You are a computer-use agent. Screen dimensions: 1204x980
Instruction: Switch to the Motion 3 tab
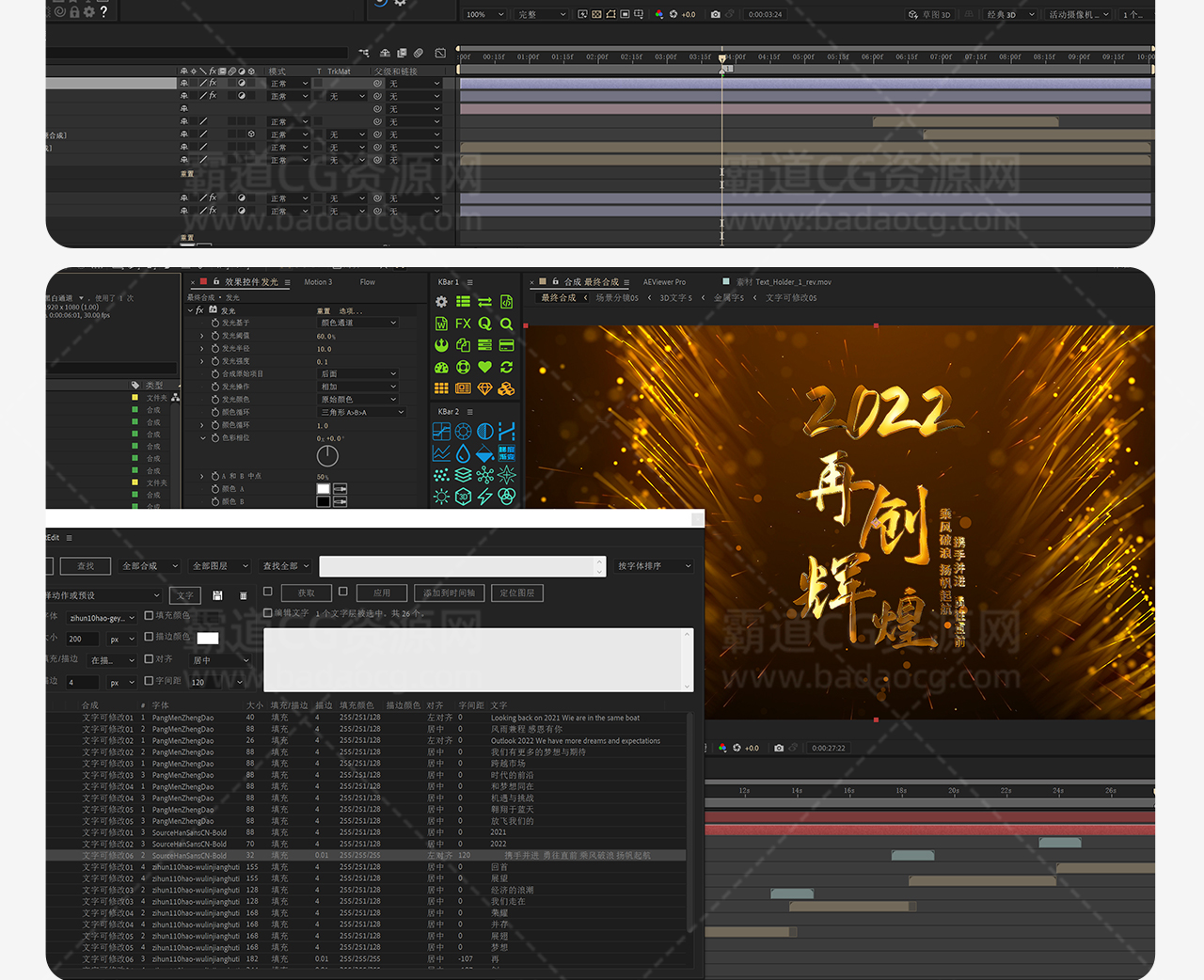point(318,282)
